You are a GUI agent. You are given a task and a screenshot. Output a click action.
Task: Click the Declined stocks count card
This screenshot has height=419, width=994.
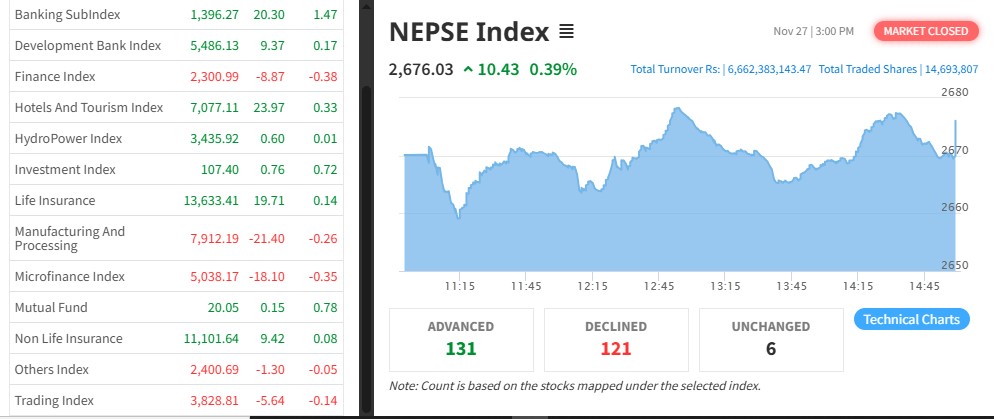[x=616, y=339]
